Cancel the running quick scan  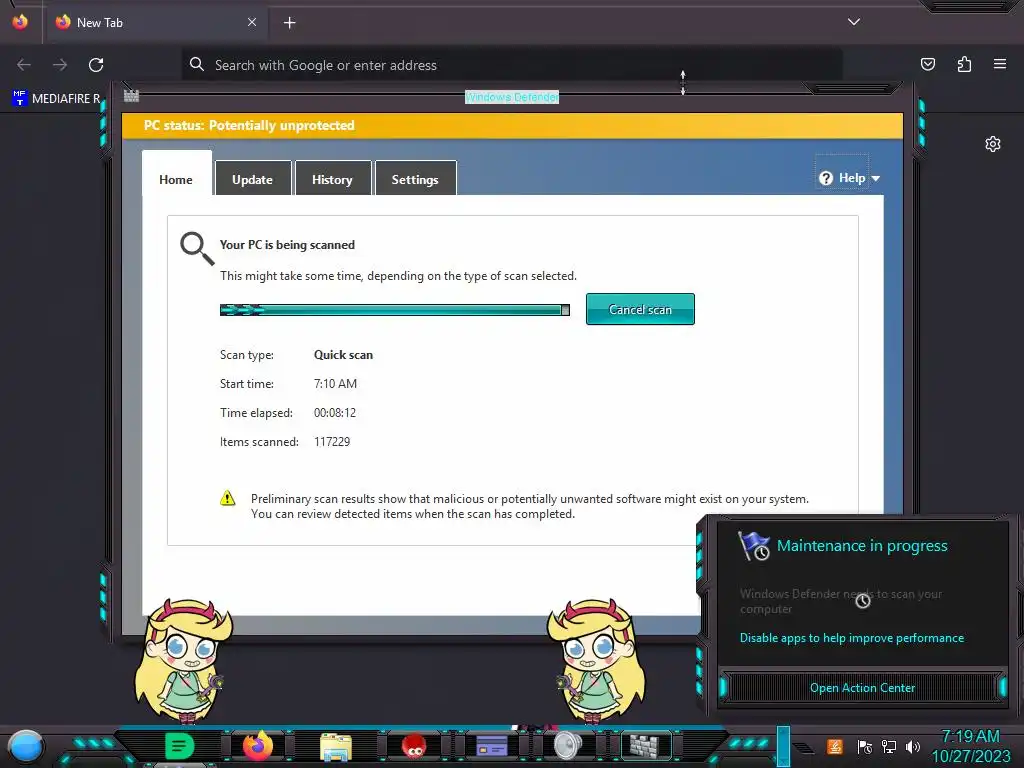coord(640,310)
